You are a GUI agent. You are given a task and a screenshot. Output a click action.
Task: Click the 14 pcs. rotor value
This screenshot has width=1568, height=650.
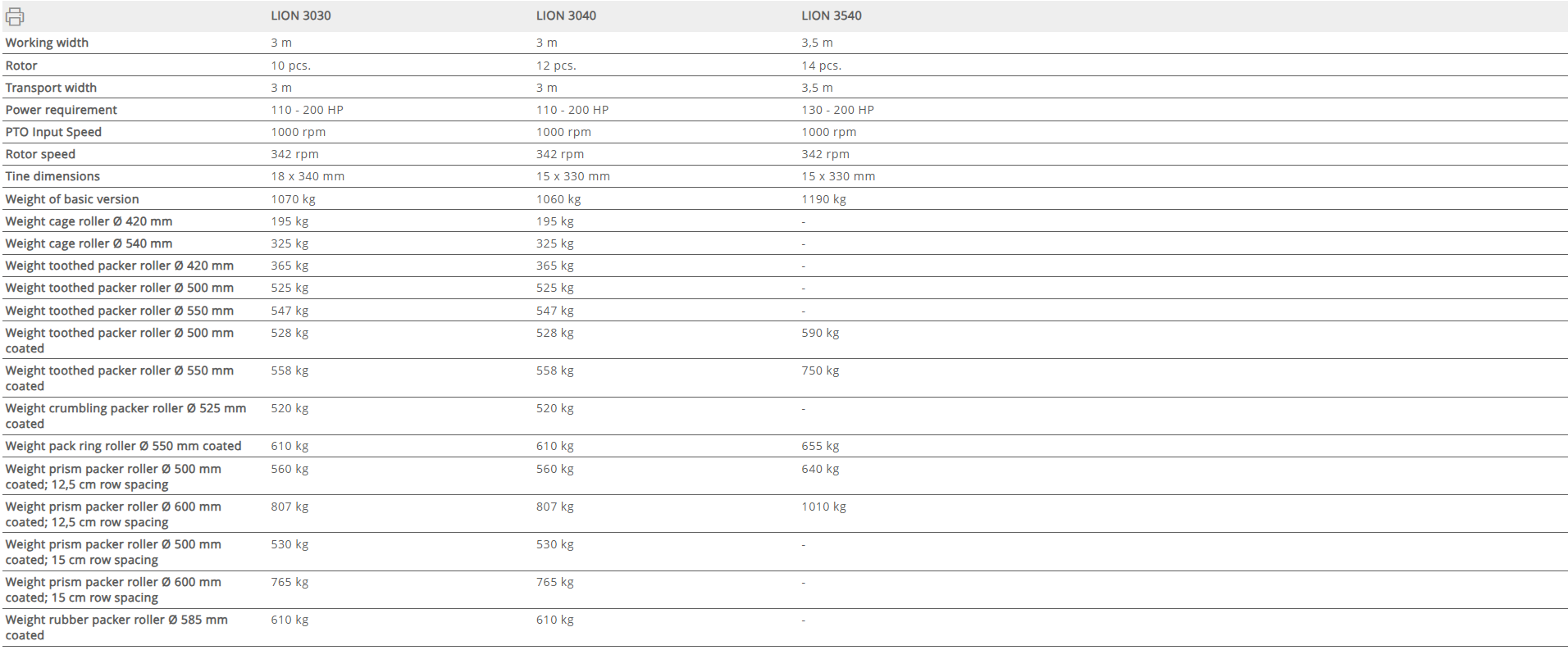click(x=821, y=66)
